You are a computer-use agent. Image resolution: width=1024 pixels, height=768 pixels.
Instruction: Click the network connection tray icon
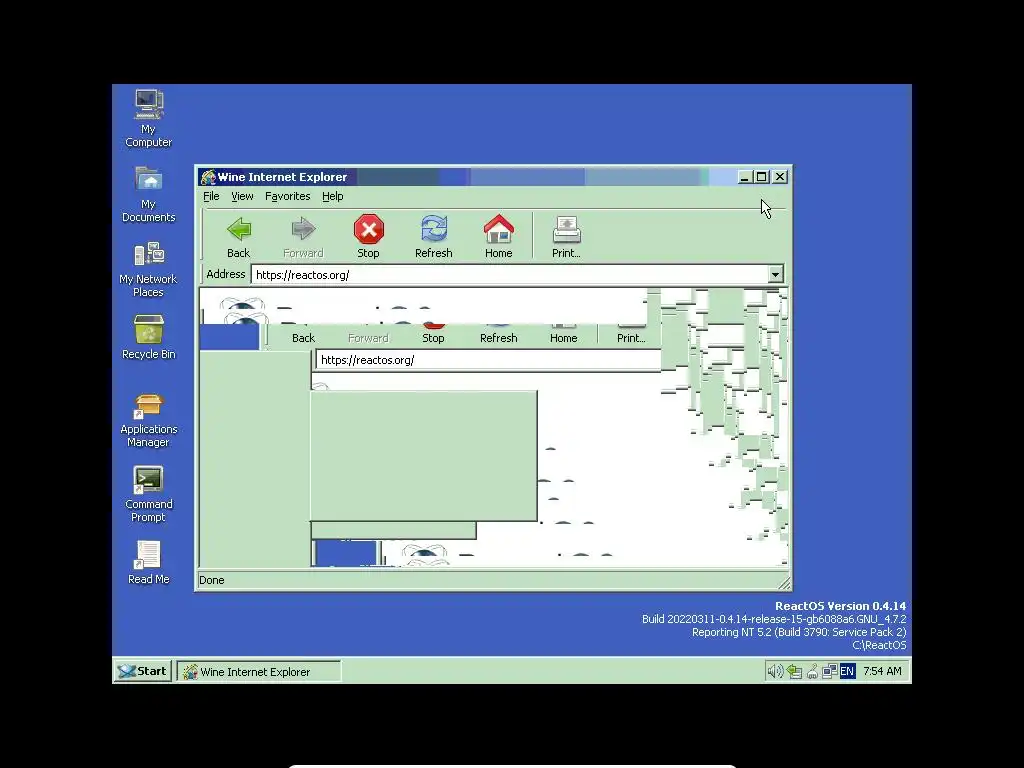click(x=829, y=671)
